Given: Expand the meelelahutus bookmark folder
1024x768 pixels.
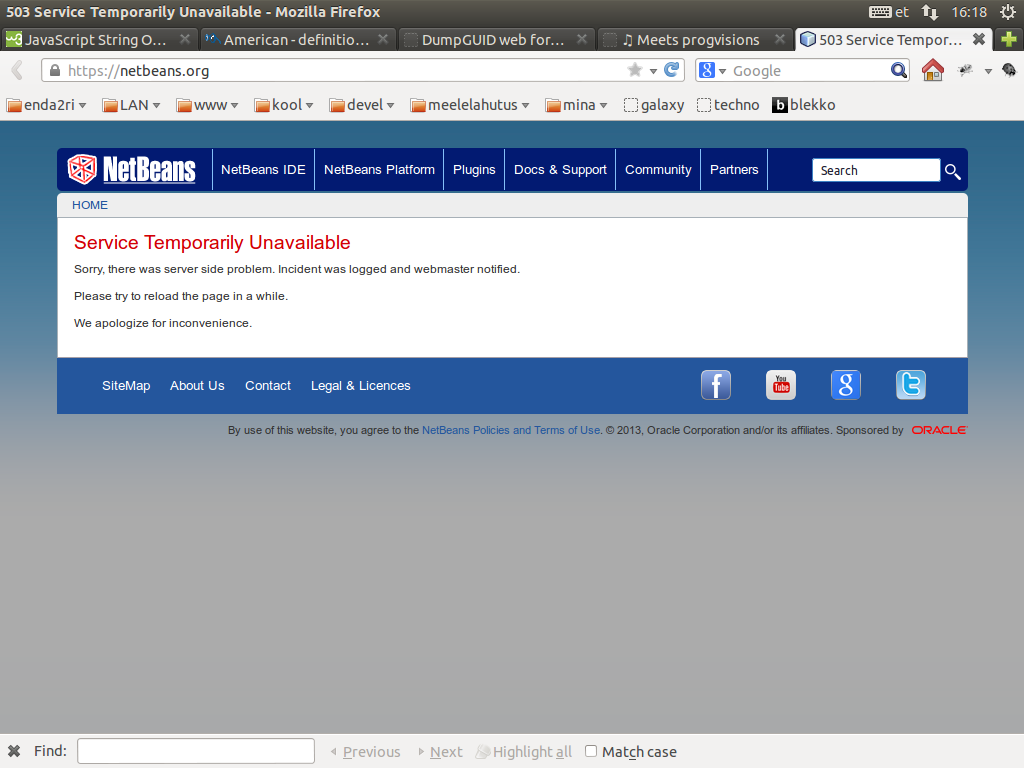Looking at the screenshot, I should [x=470, y=104].
